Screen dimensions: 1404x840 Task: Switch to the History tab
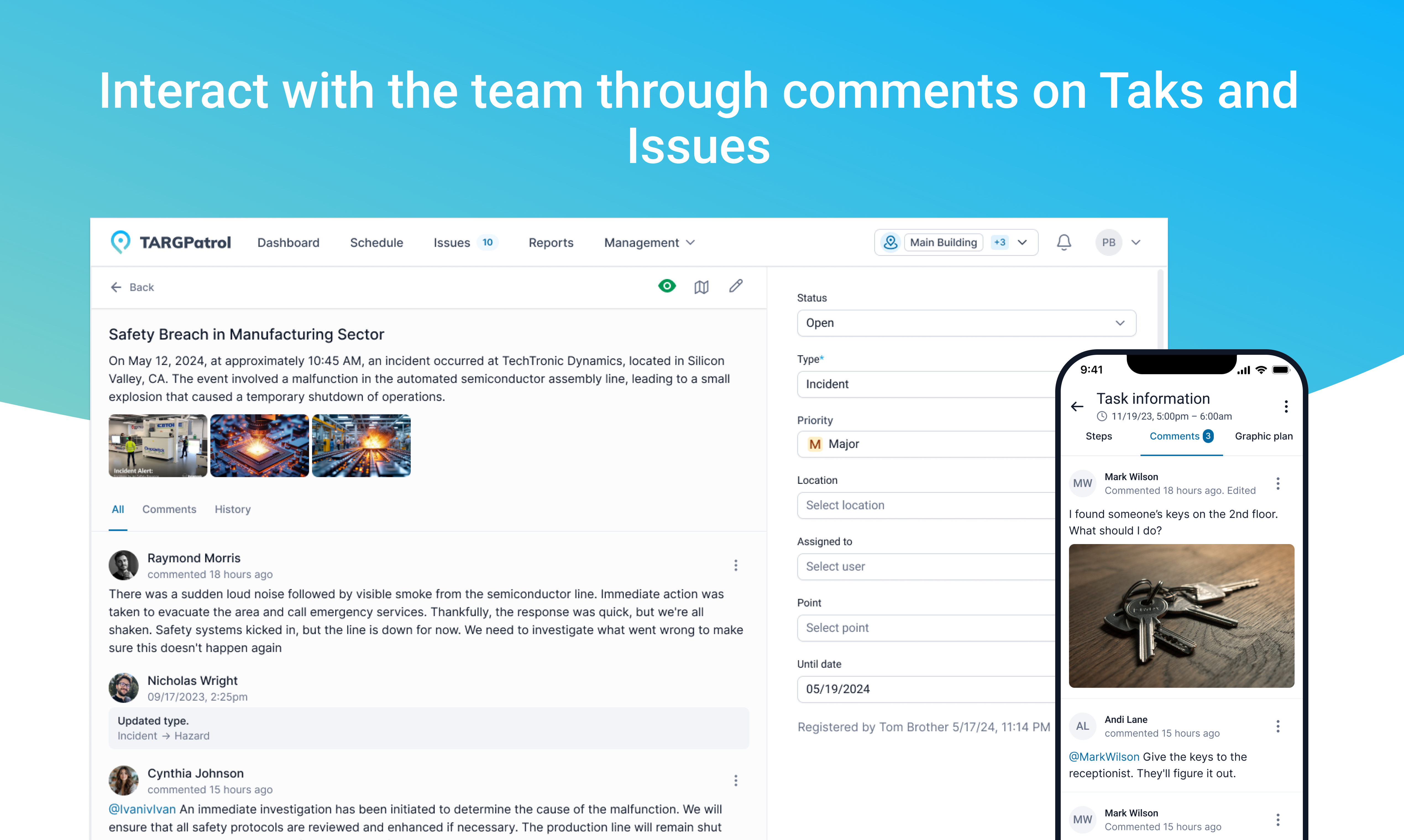pyautogui.click(x=232, y=510)
